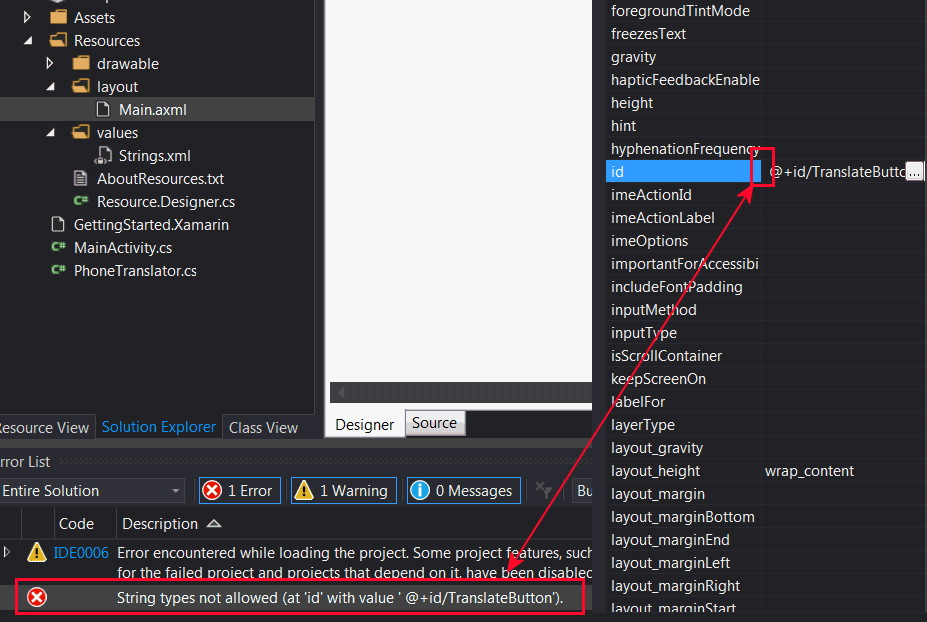
Task: Switch to the Solution Explorer tab
Action: click(x=158, y=427)
